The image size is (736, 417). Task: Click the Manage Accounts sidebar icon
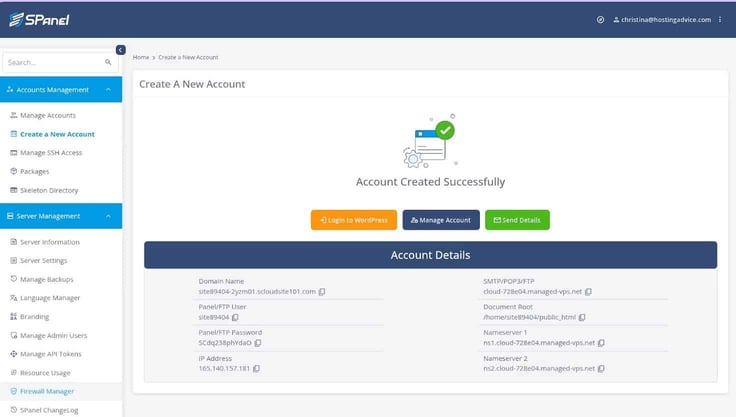click(x=14, y=115)
